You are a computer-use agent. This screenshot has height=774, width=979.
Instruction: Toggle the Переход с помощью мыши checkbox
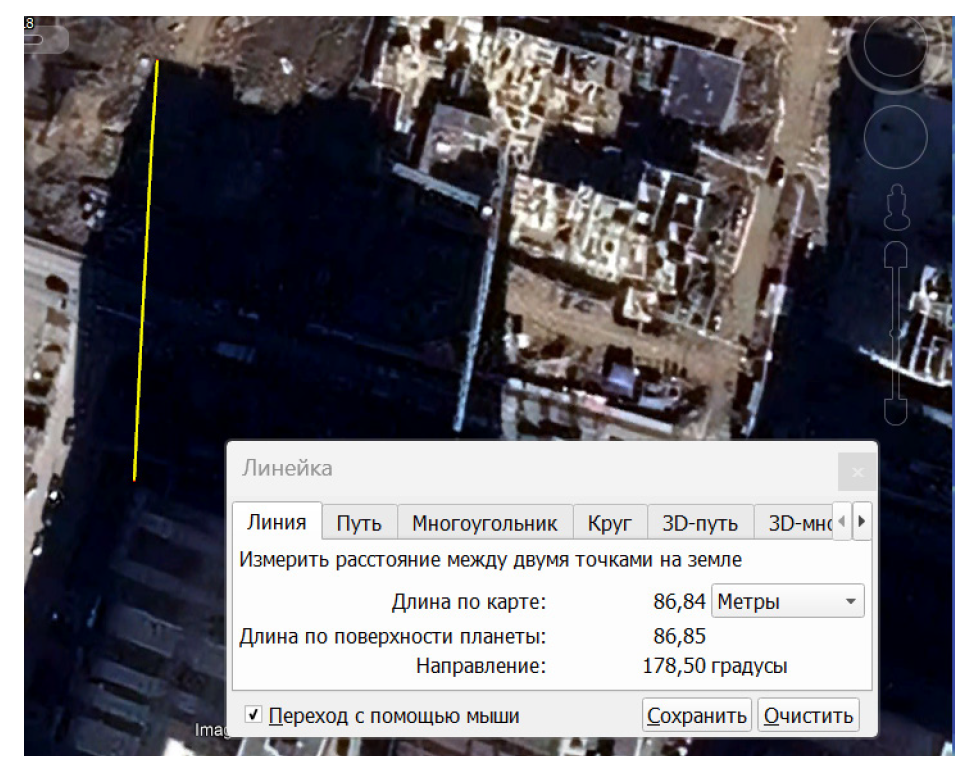click(254, 715)
